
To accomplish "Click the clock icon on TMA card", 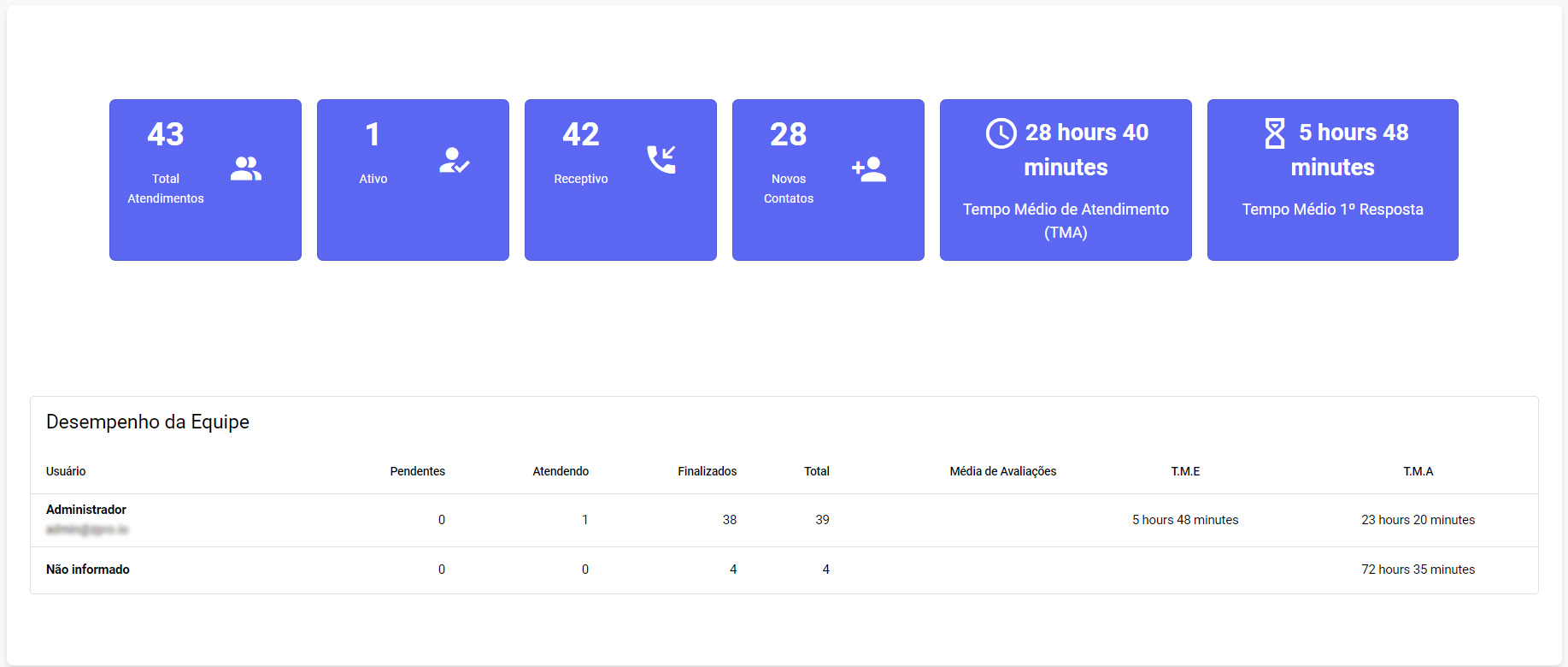I will pyautogui.click(x=1001, y=133).
